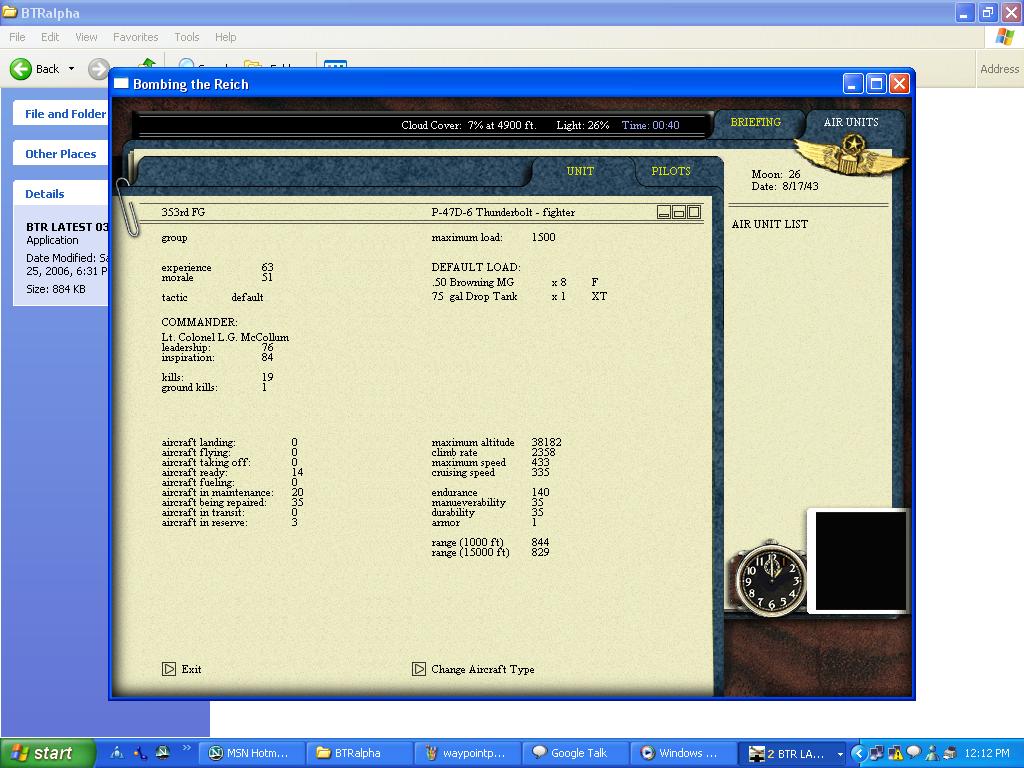This screenshot has height=768, width=1024.
Task: Open Favorites menu in BTRalpha window
Action: (135, 37)
